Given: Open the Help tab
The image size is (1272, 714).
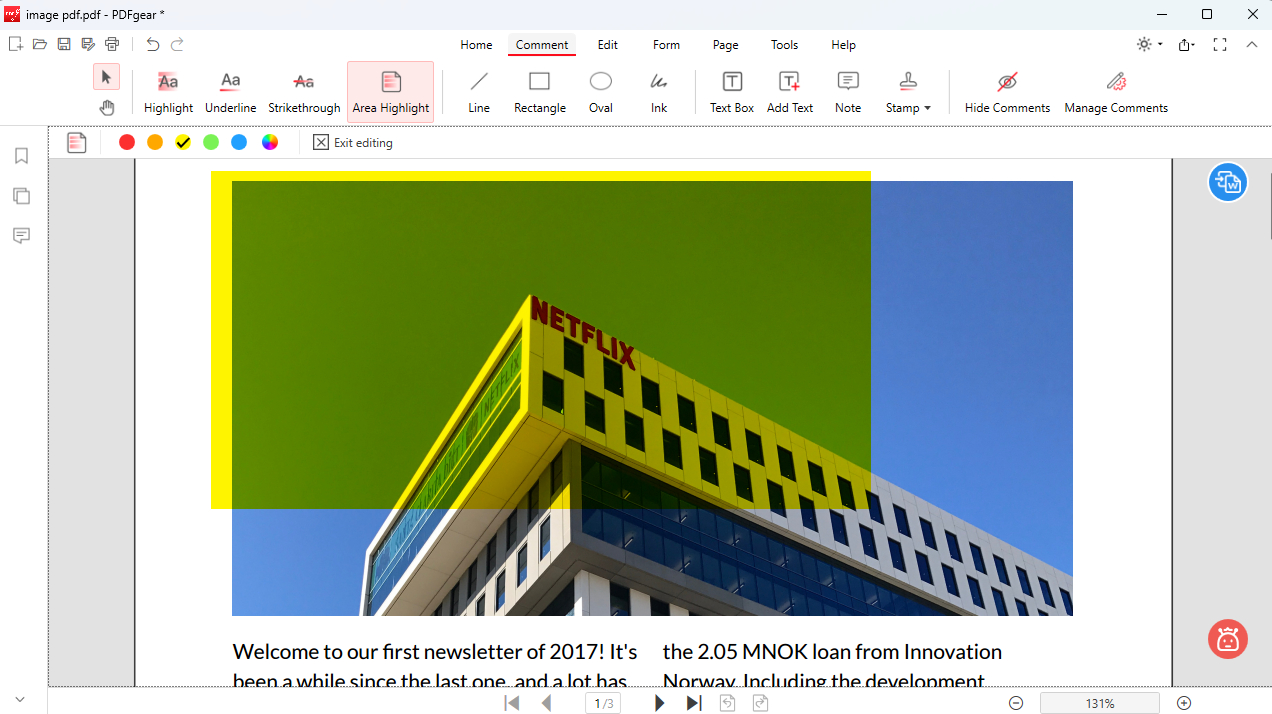Looking at the screenshot, I should [x=844, y=45].
